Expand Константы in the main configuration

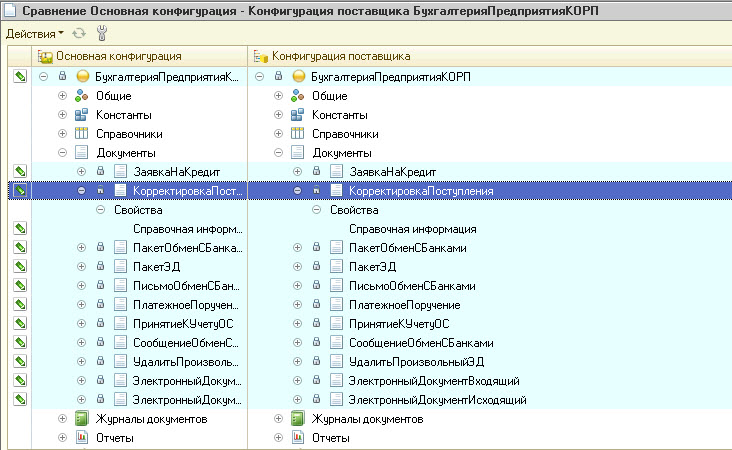point(62,115)
